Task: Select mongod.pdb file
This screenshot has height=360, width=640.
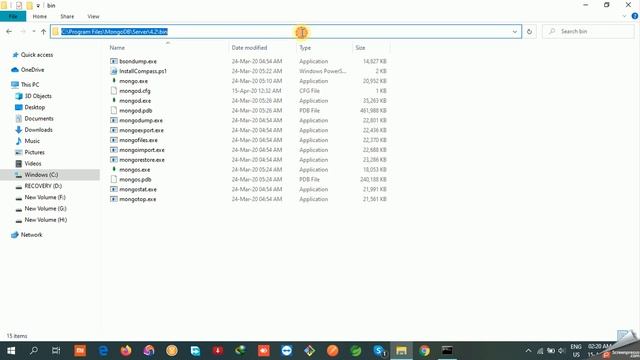Action: point(136,111)
